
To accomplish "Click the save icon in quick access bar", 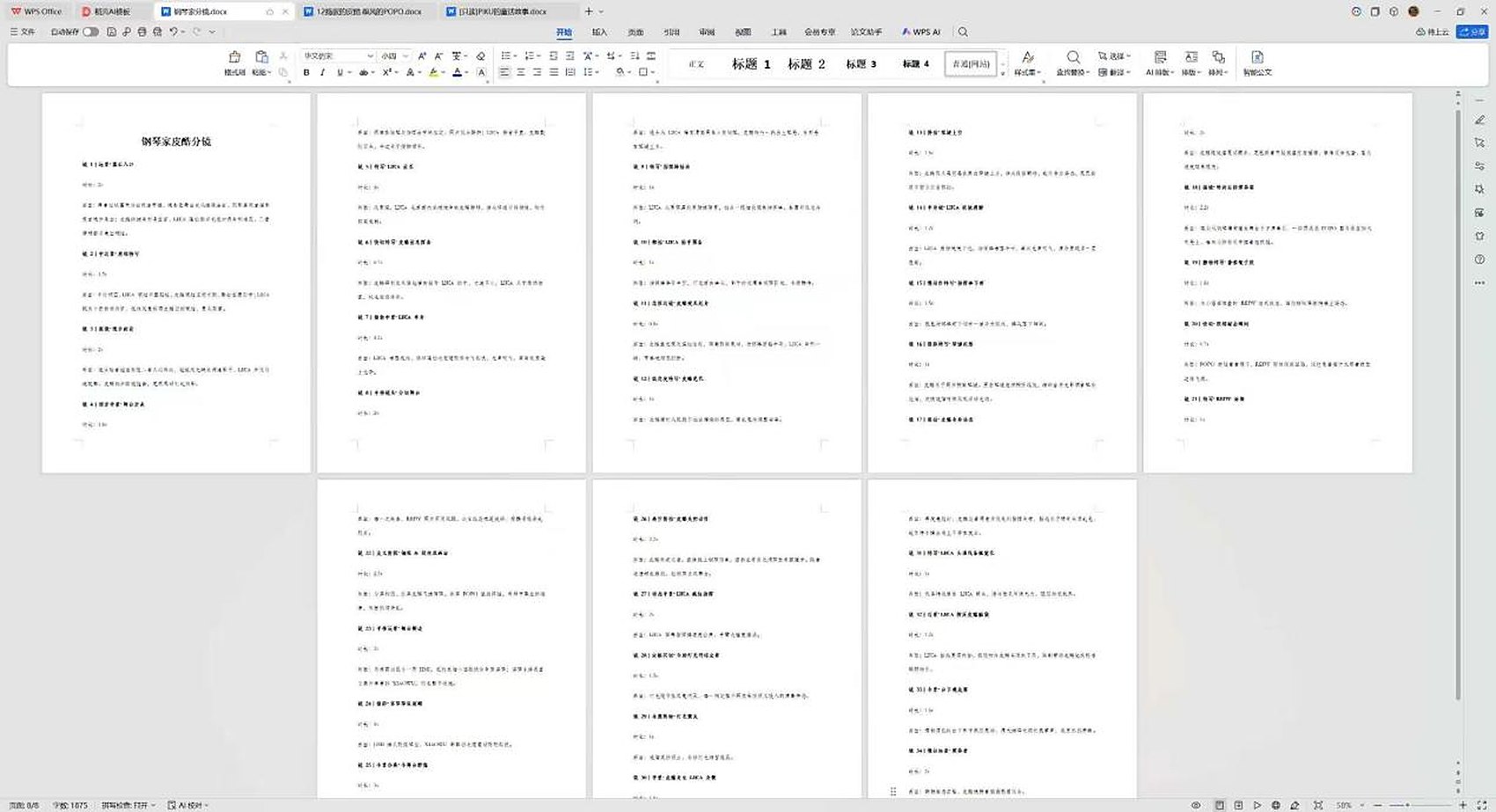I will [112, 32].
